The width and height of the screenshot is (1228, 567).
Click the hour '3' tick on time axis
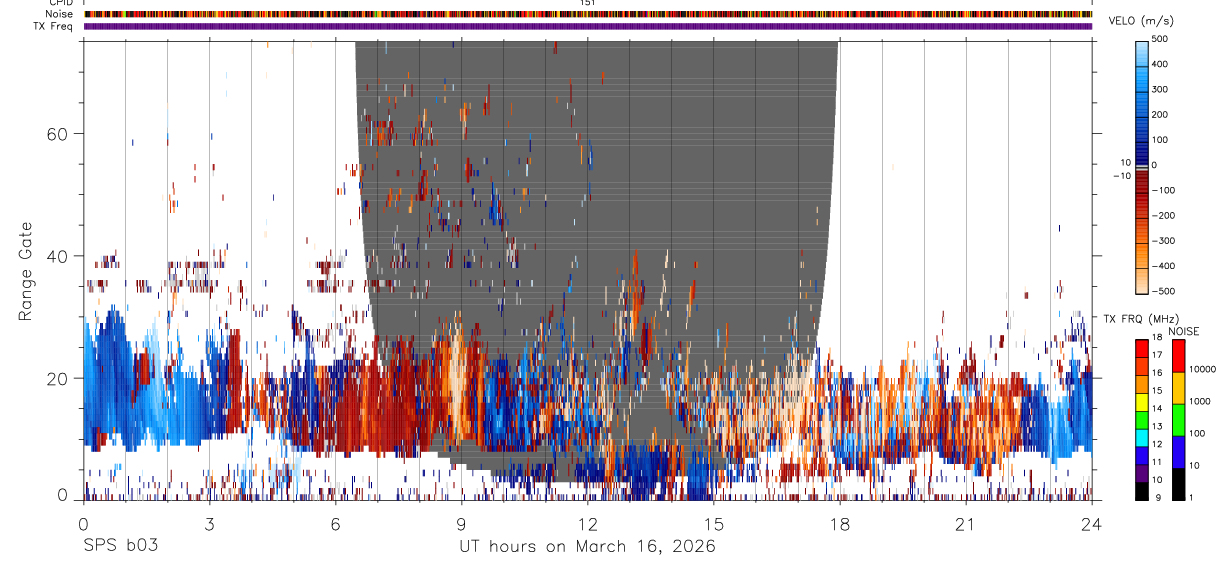(x=209, y=523)
